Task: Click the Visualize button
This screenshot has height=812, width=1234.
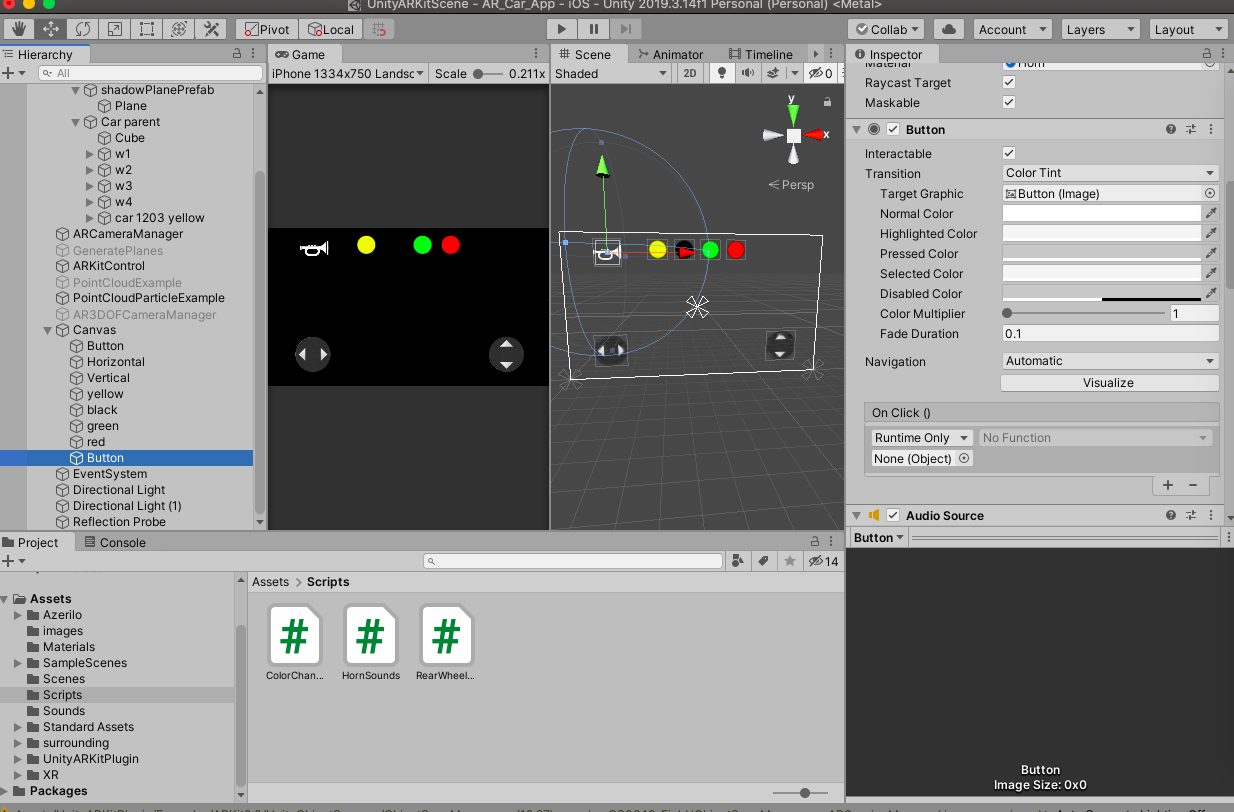Action: [x=1109, y=382]
